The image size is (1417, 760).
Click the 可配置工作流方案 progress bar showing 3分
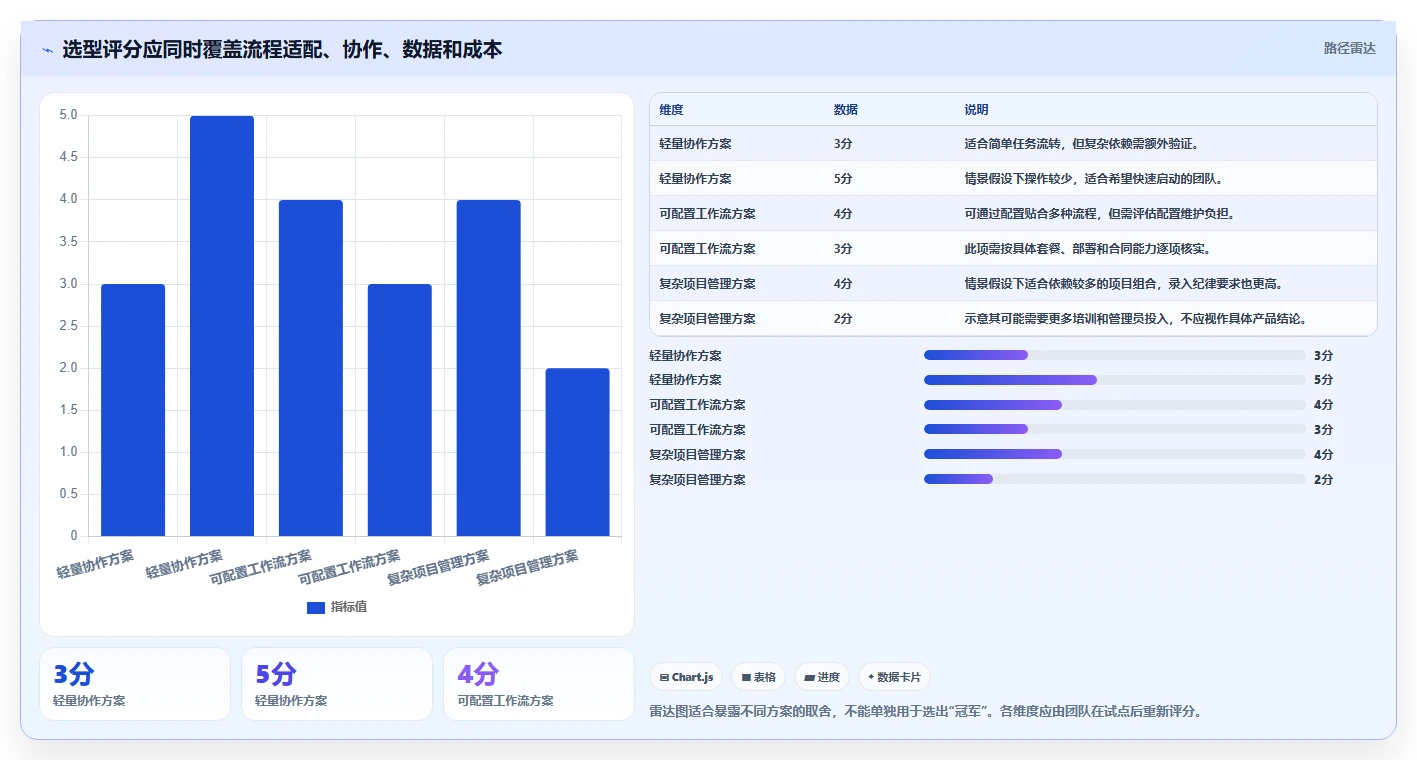tap(1114, 430)
